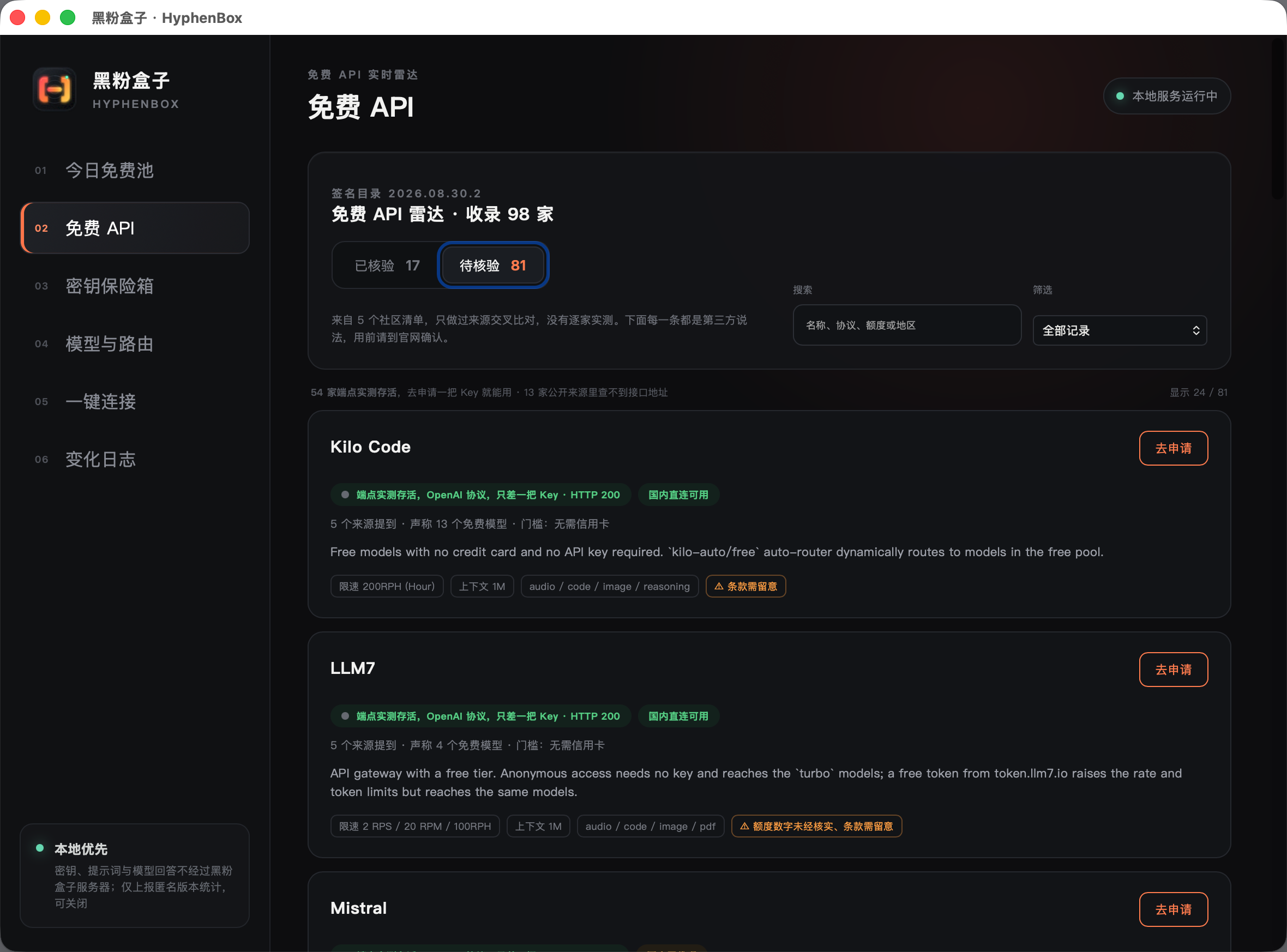
Task: Click the green status dot beside 本地服务运行中
Action: (1120, 97)
